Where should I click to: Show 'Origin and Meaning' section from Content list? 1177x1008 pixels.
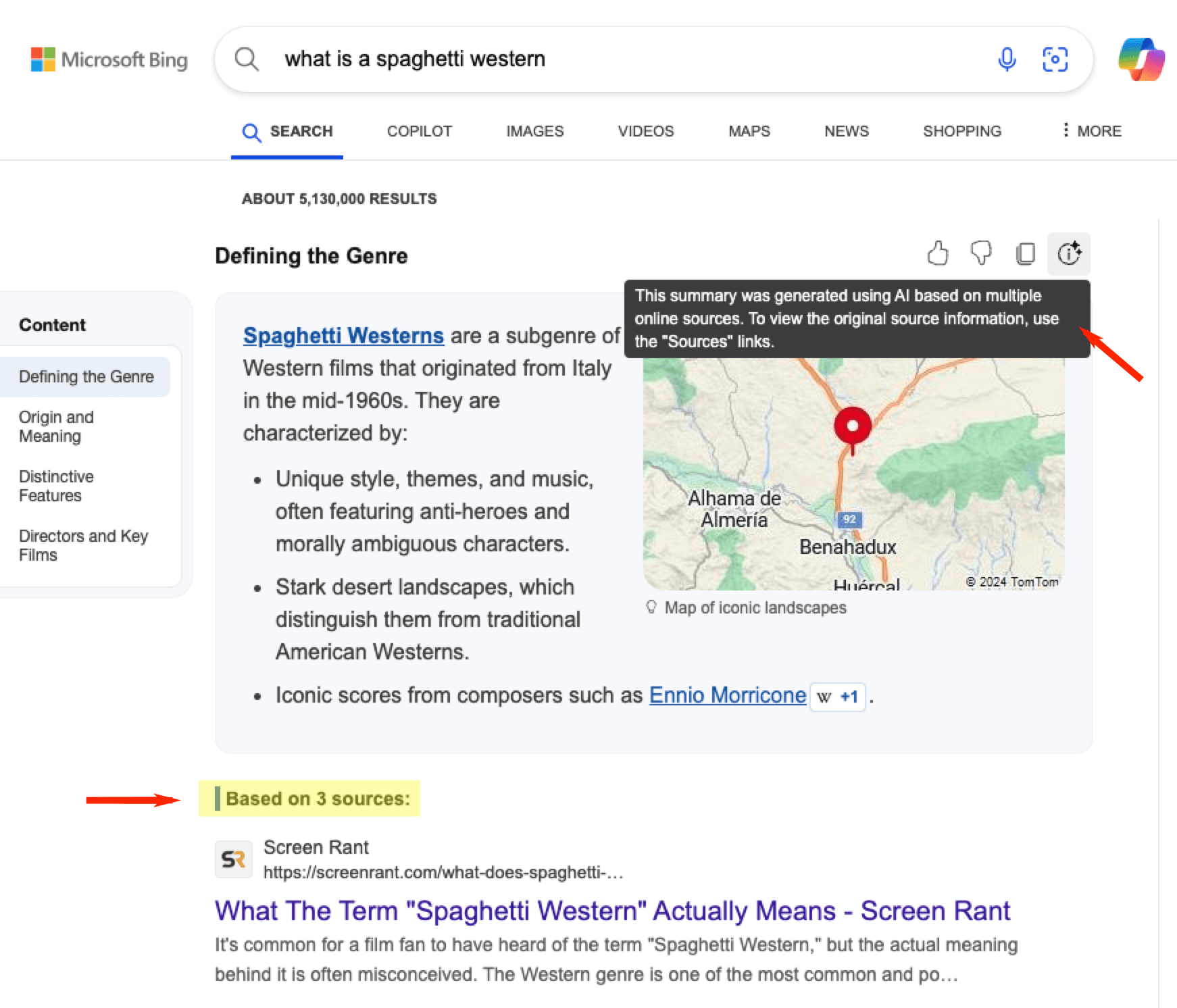(57, 426)
